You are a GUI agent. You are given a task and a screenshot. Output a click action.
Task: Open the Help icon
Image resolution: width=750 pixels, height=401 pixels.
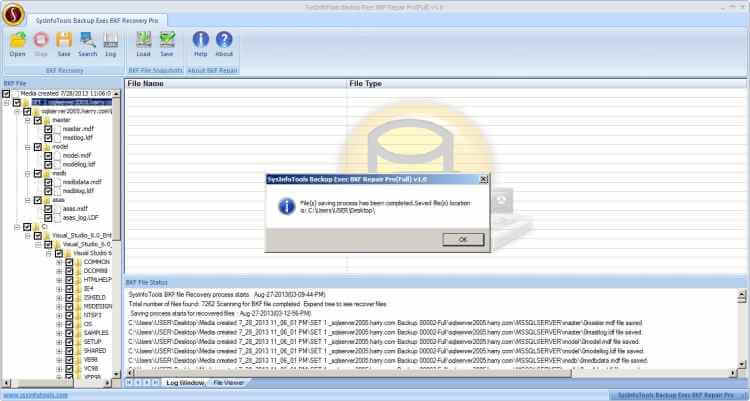(x=201, y=40)
